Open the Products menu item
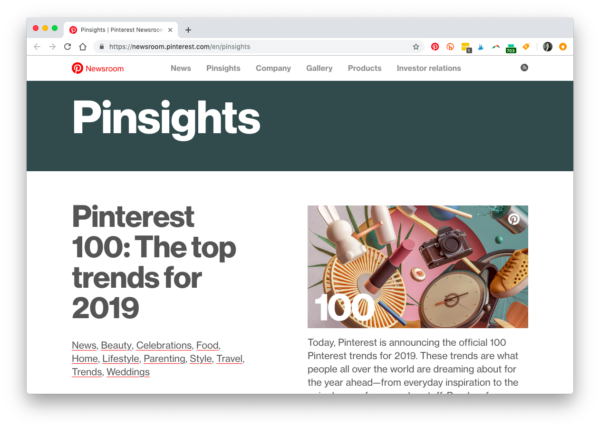This screenshot has width=600, height=429. 364,68
